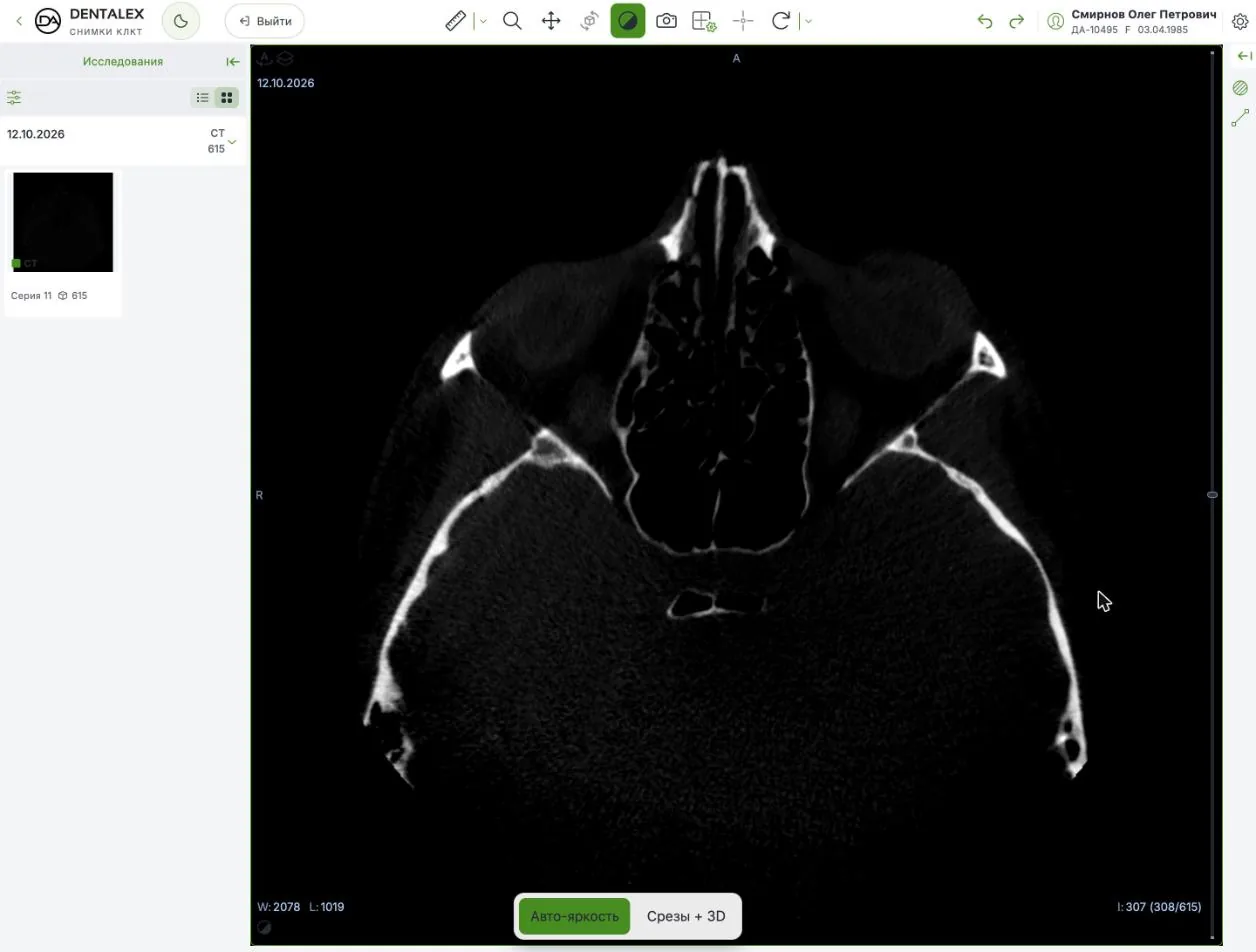Select the Серия 11 CT thumbnail
The image size is (1256, 952).
(x=63, y=222)
